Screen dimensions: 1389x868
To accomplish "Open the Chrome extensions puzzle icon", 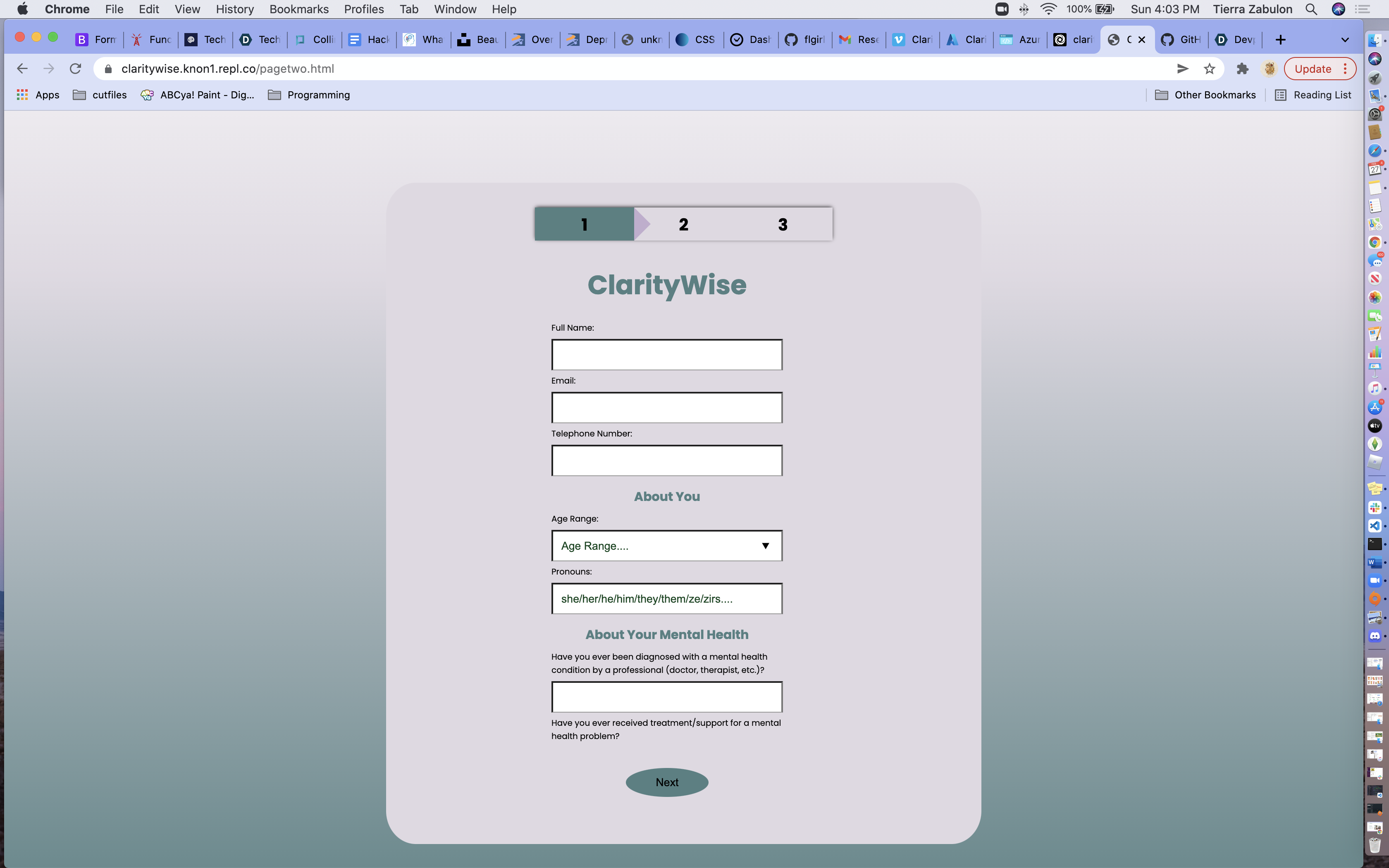I will click(1242, 69).
